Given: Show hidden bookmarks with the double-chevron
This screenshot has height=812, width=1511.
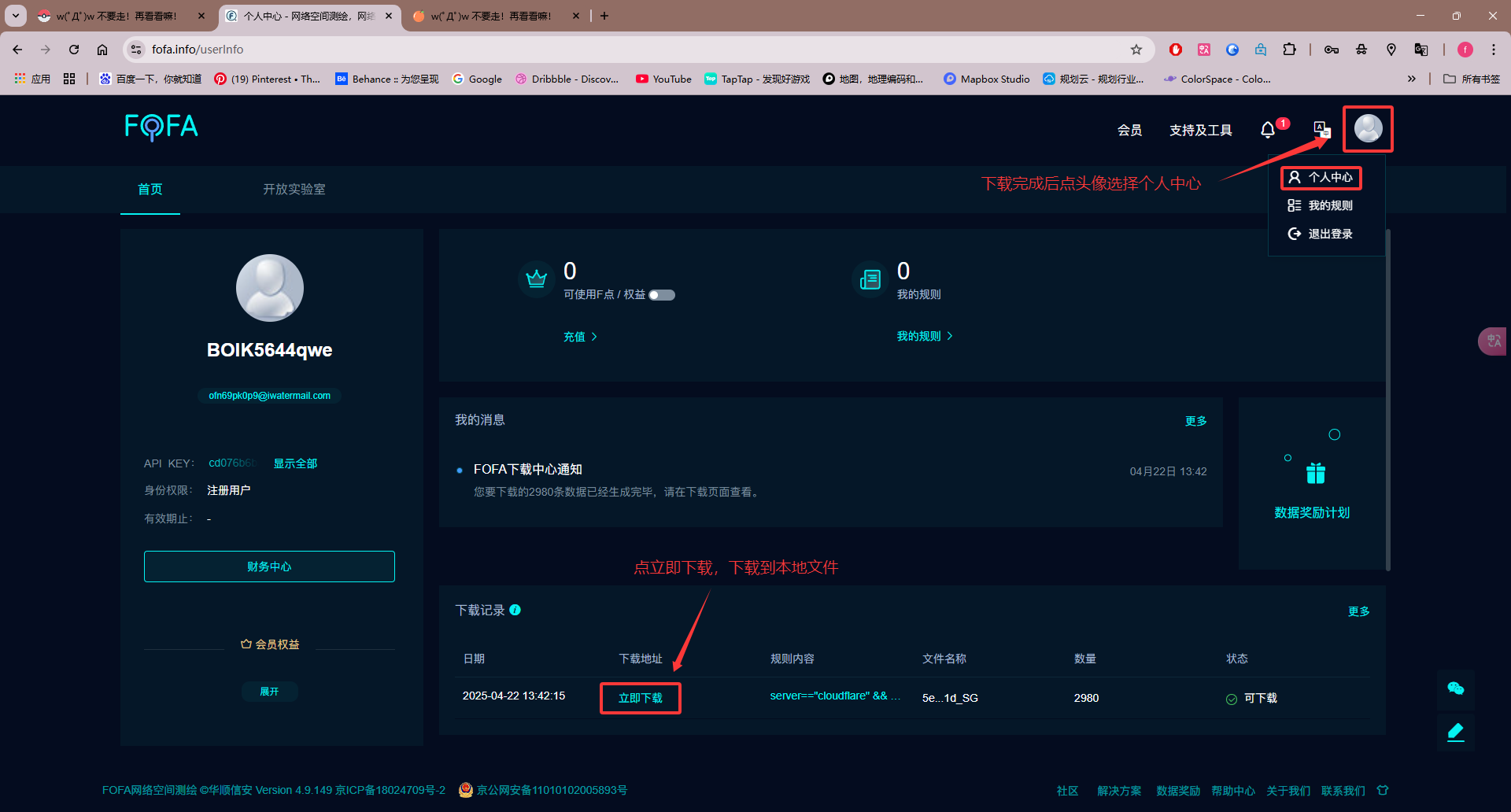Looking at the screenshot, I should click(x=1411, y=79).
